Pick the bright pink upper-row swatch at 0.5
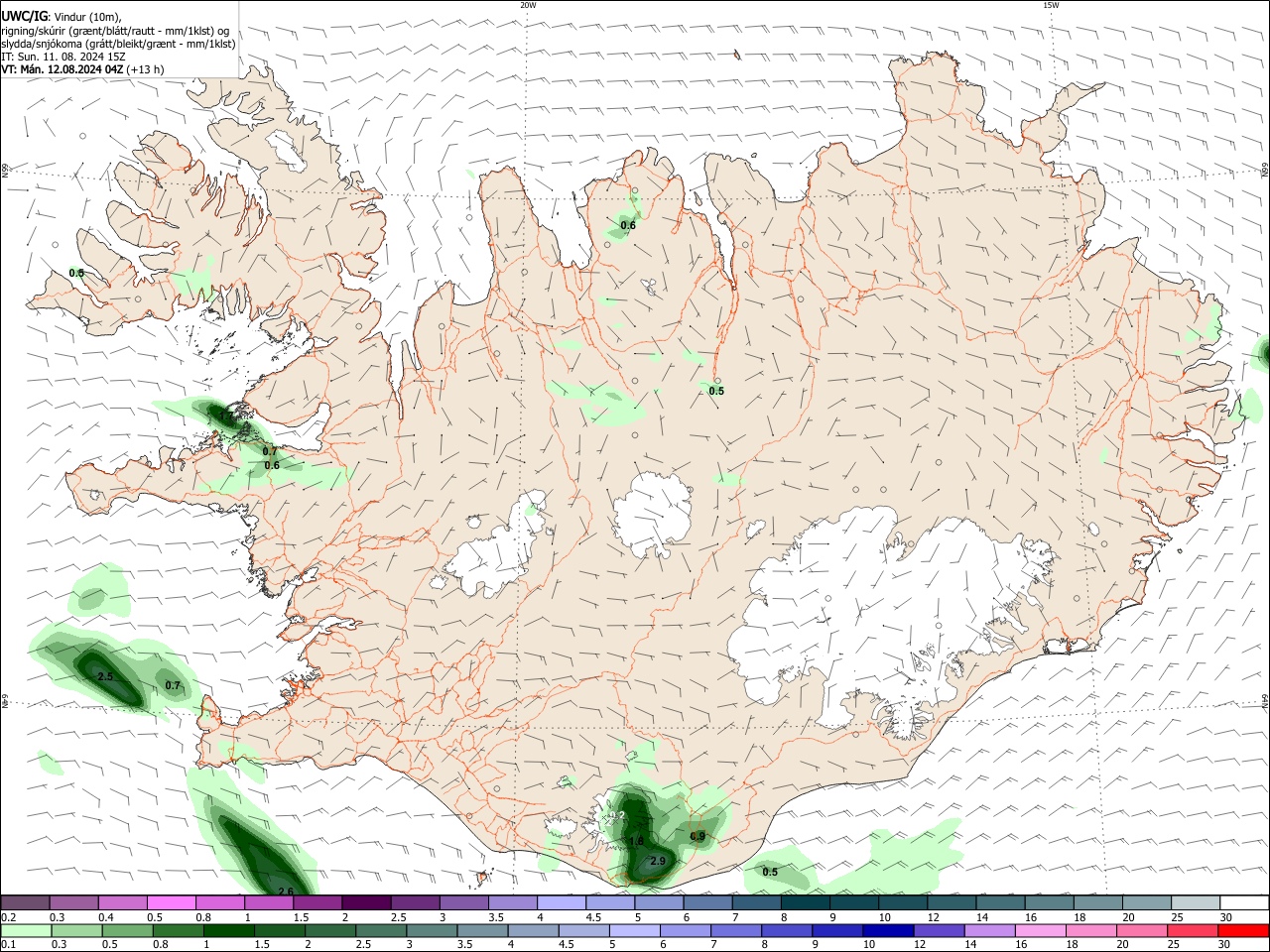Viewport: 1270px width, 952px height. (x=171, y=902)
